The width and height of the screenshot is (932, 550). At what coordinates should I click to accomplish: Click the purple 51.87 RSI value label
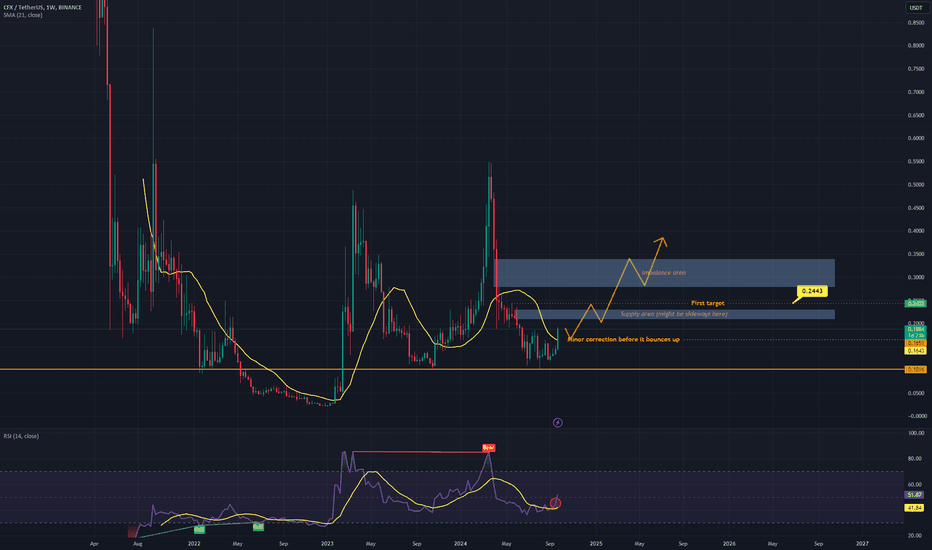(915, 495)
